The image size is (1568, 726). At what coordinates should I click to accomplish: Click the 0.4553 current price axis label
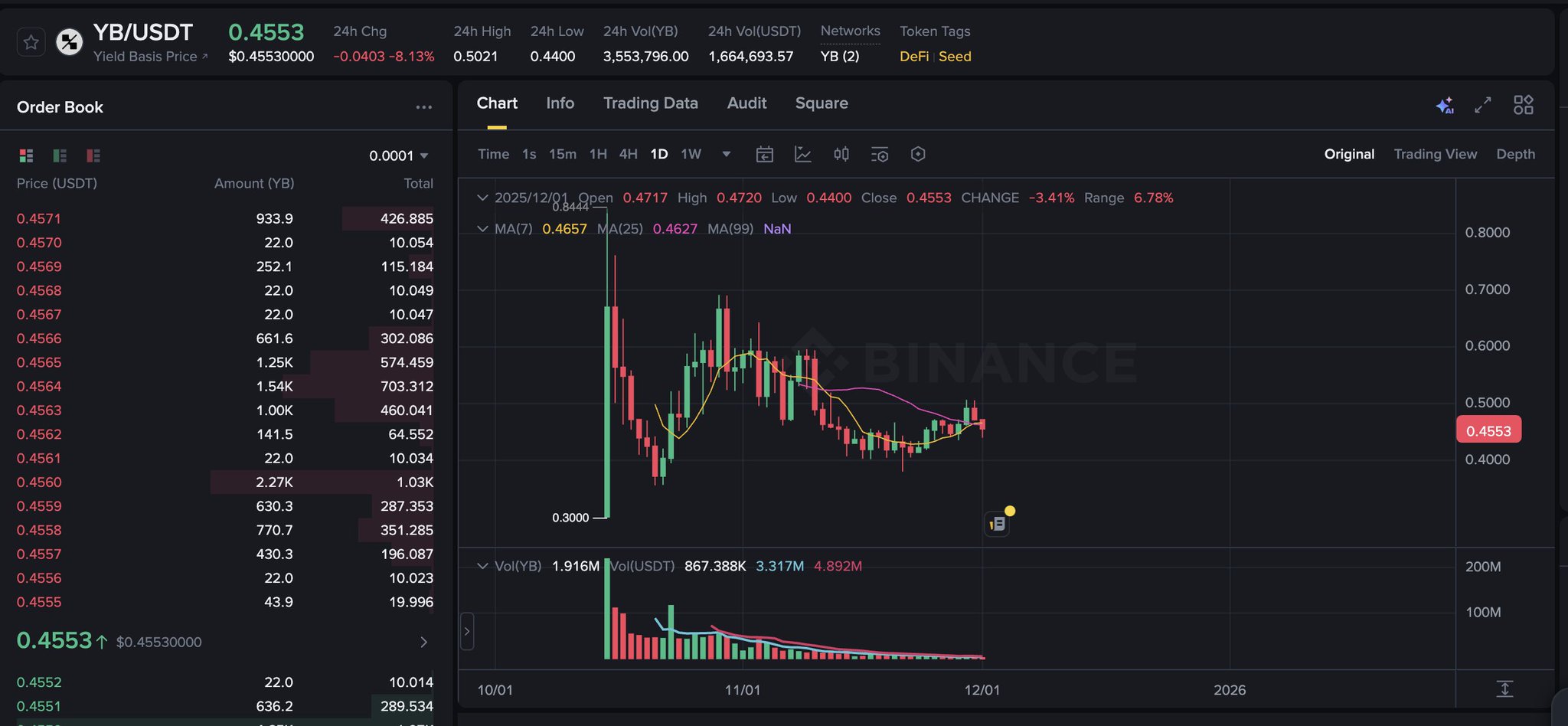(x=1488, y=430)
